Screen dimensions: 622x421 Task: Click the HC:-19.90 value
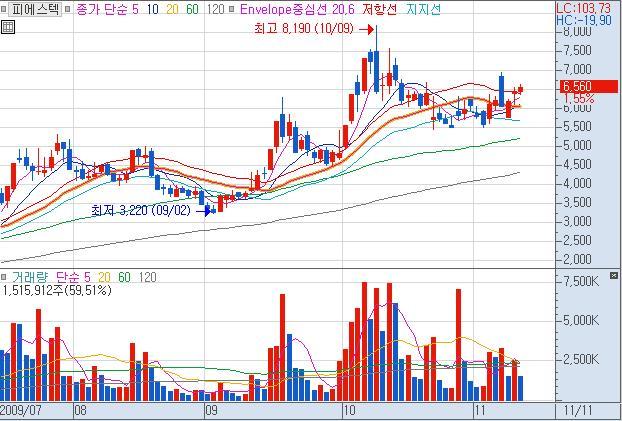584,20
